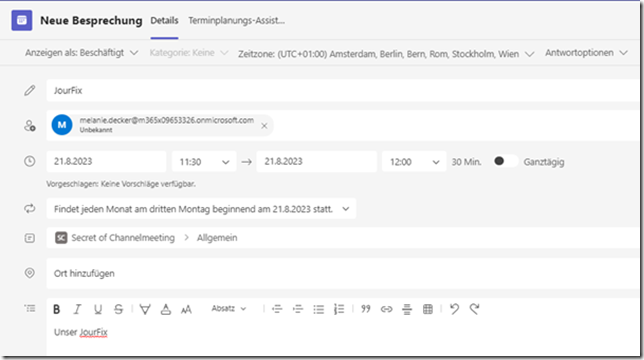This screenshot has width=644, height=360.
Task: Toggle strikethrough formatting
Action: click(119, 309)
